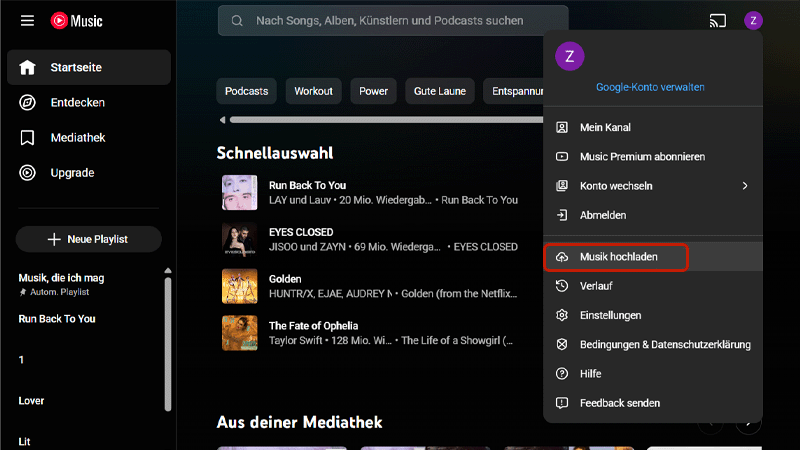Click the EYES CLOSED album thumbnail

(239, 240)
